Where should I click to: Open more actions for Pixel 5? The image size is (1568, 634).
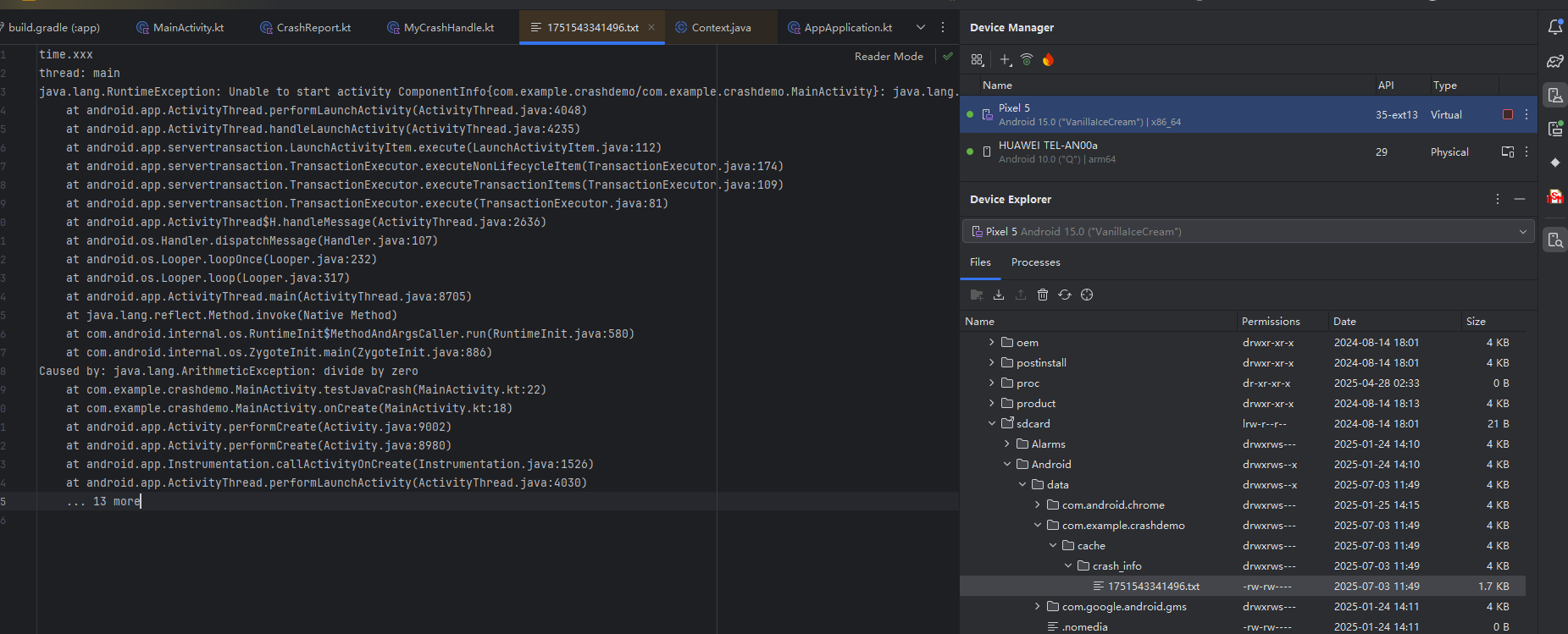click(1526, 114)
